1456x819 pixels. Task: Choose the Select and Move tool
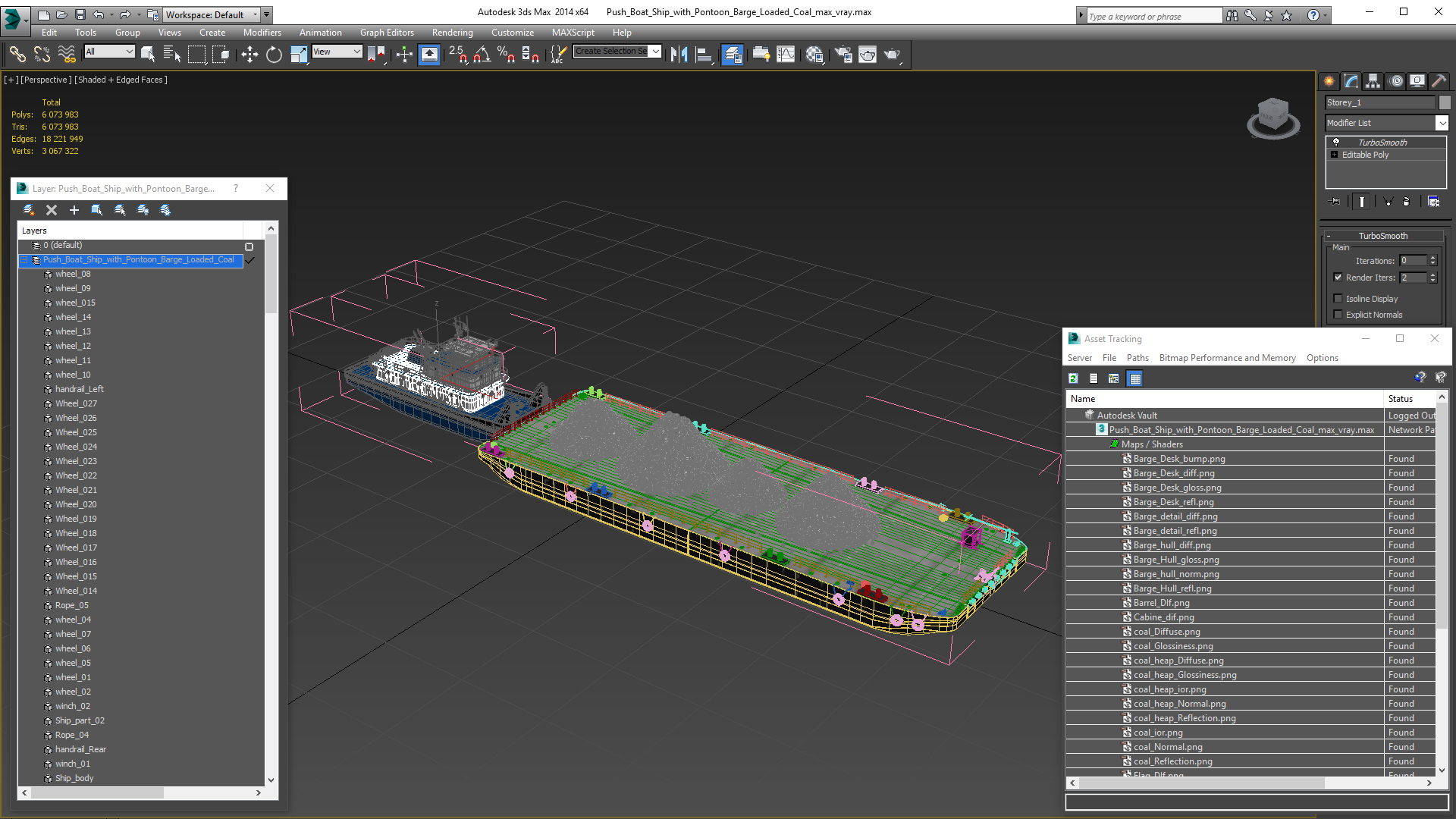[x=249, y=54]
